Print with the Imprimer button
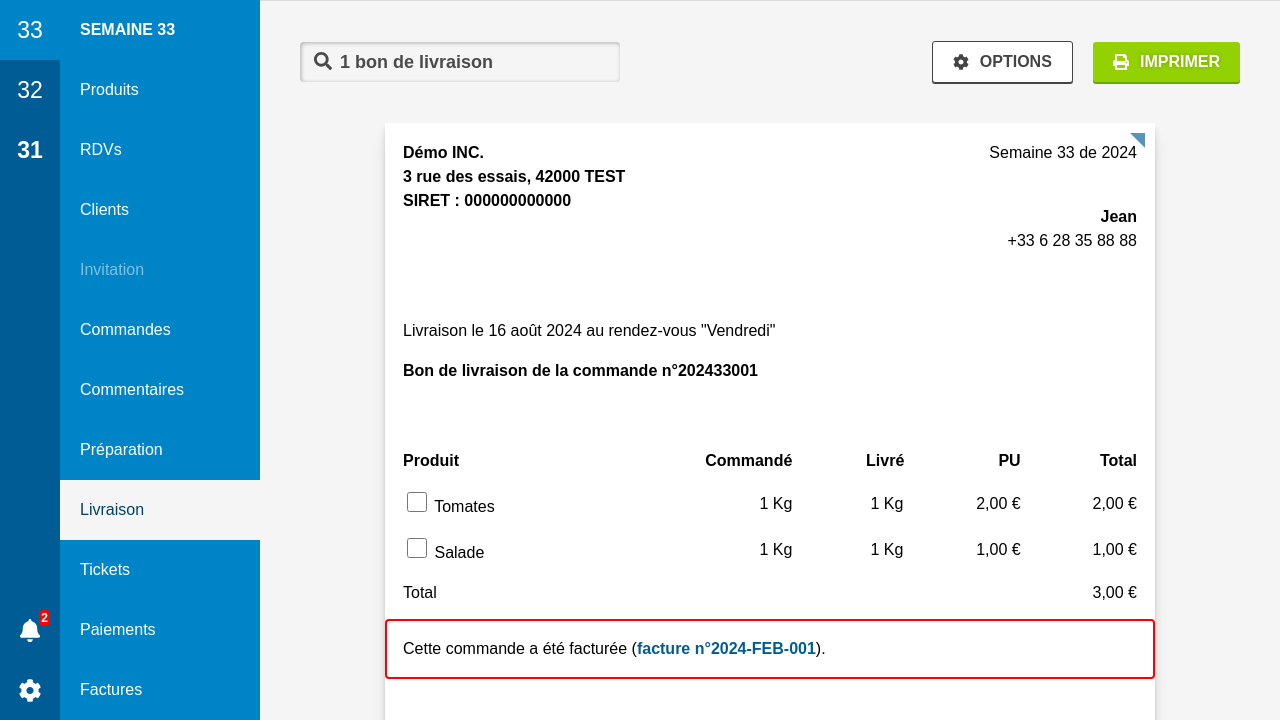 pyautogui.click(x=1166, y=62)
